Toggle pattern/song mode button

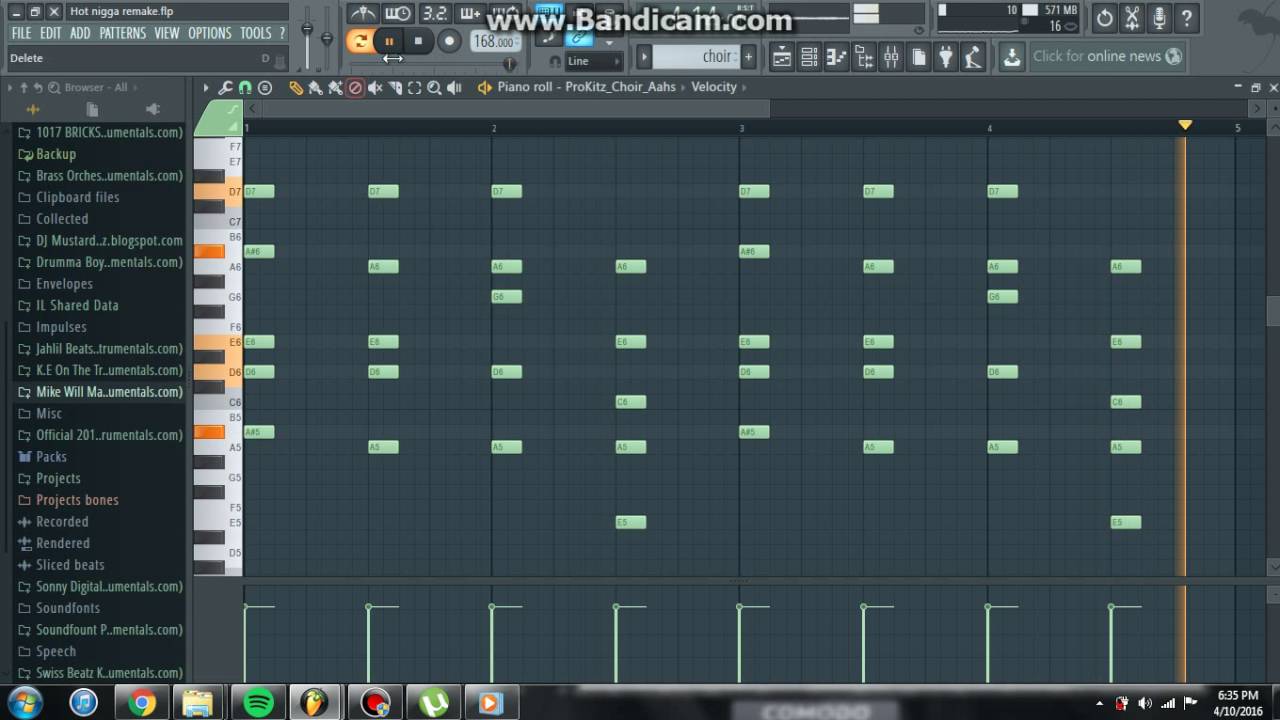tap(359, 41)
